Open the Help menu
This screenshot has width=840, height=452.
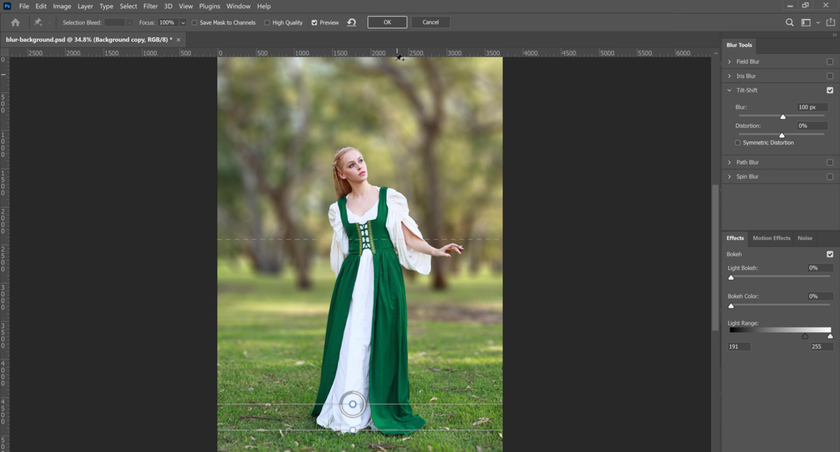coord(264,6)
